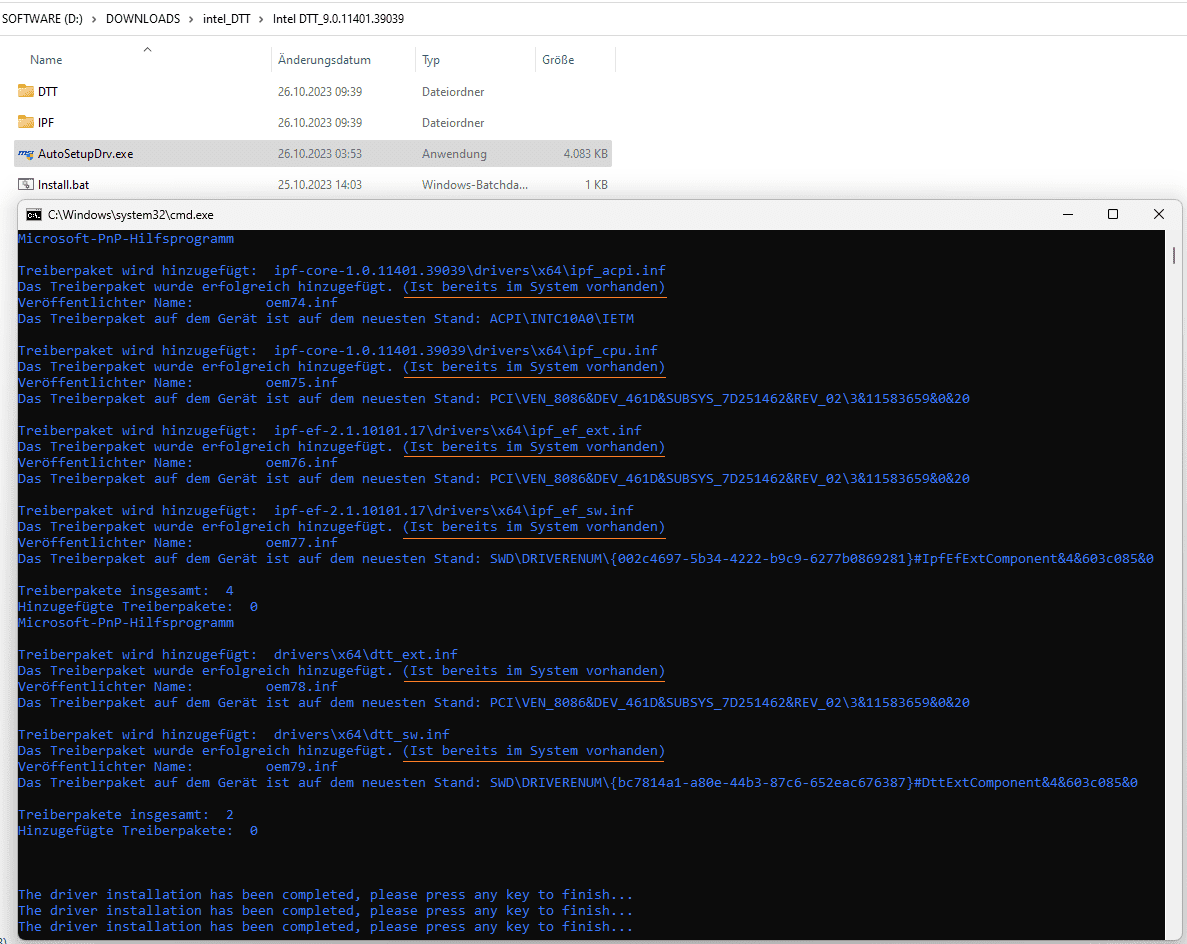Viewport: 1187px width, 944px height.
Task: Open the DTT folder icon
Action: tap(26, 92)
